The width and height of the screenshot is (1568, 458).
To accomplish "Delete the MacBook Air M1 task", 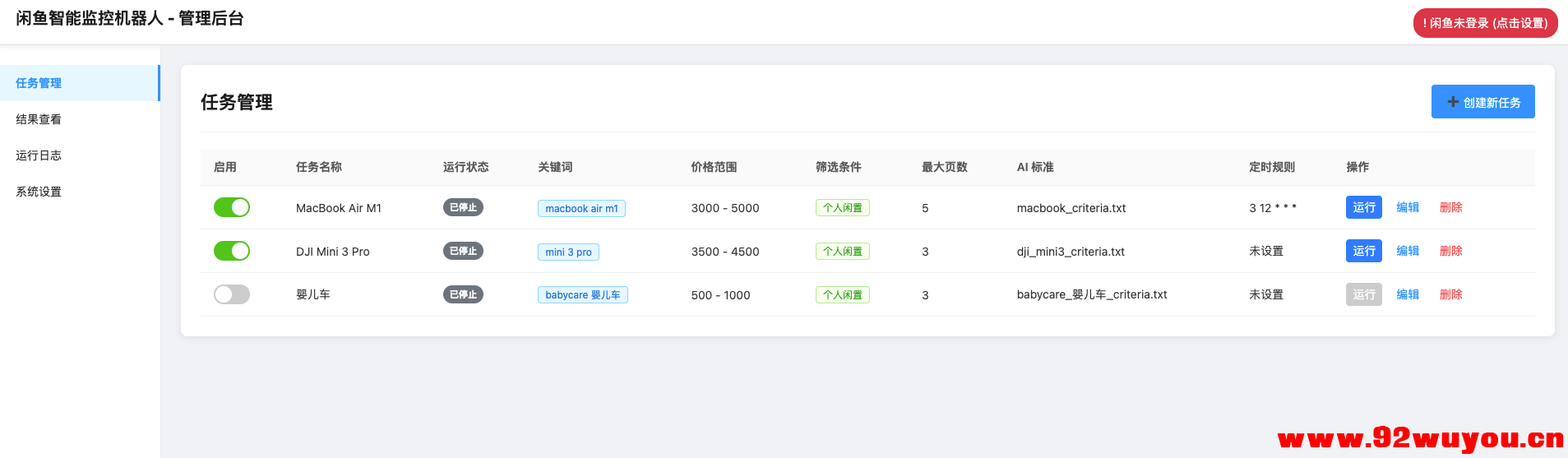I will click(1450, 207).
